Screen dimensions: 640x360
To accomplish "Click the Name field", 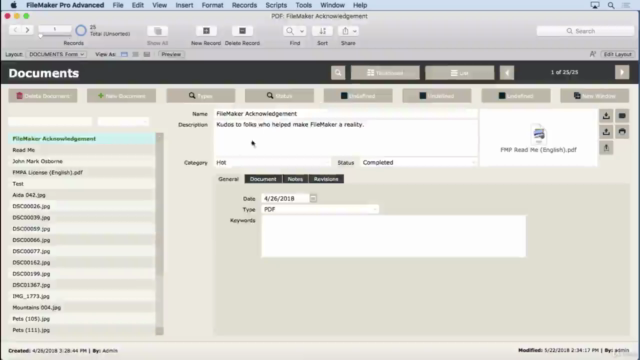I will click(346, 114).
